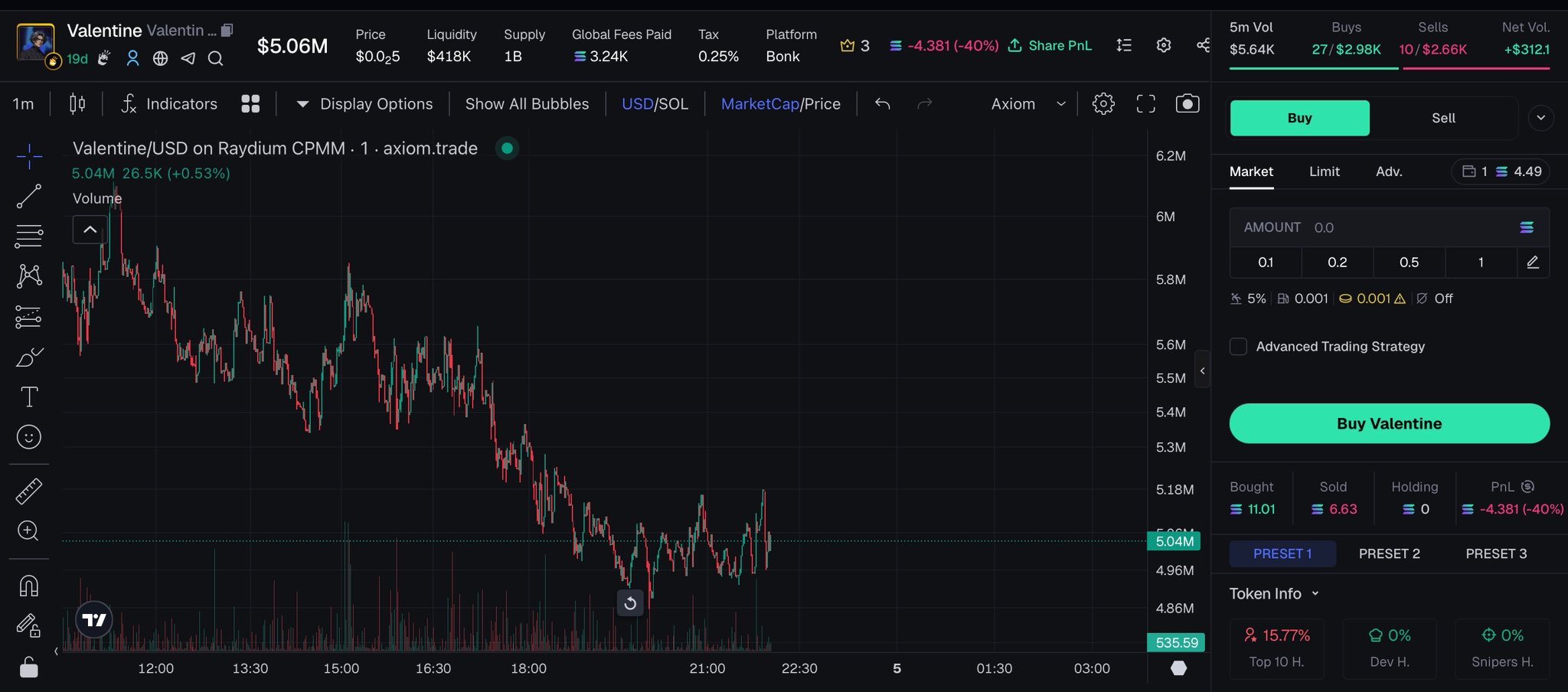Enter fullscreen chart mode
The image size is (1568, 692).
(x=1145, y=104)
